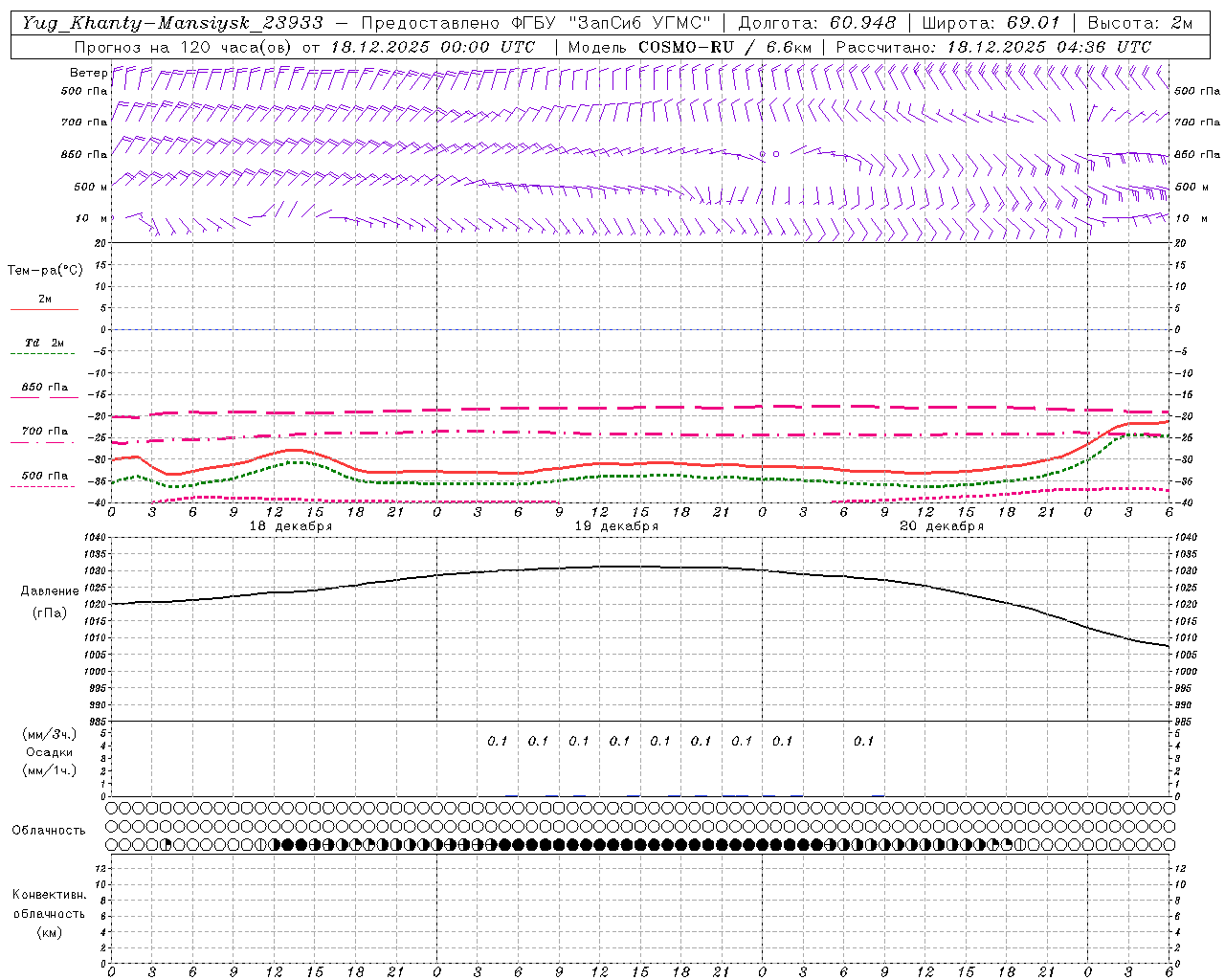Click 20 on the right temperature axis

(x=1180, y=243)
